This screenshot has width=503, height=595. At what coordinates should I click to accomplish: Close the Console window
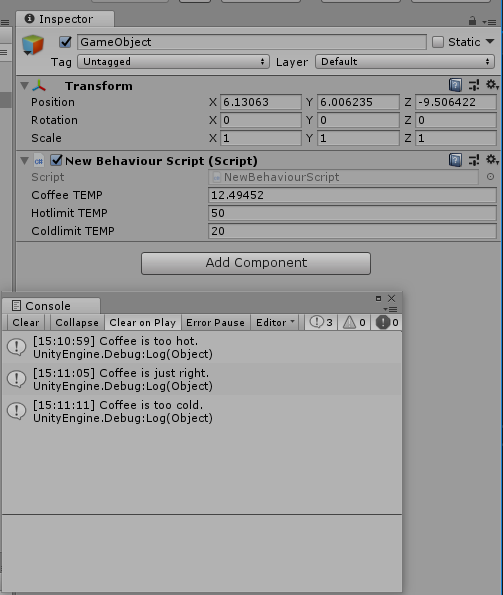click(391, 299)
